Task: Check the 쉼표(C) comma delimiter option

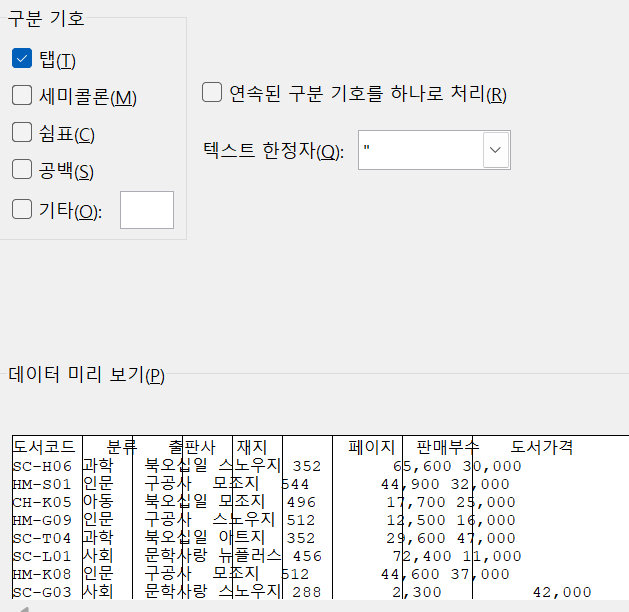Action: pyautogui.click(x=22, y=133)
